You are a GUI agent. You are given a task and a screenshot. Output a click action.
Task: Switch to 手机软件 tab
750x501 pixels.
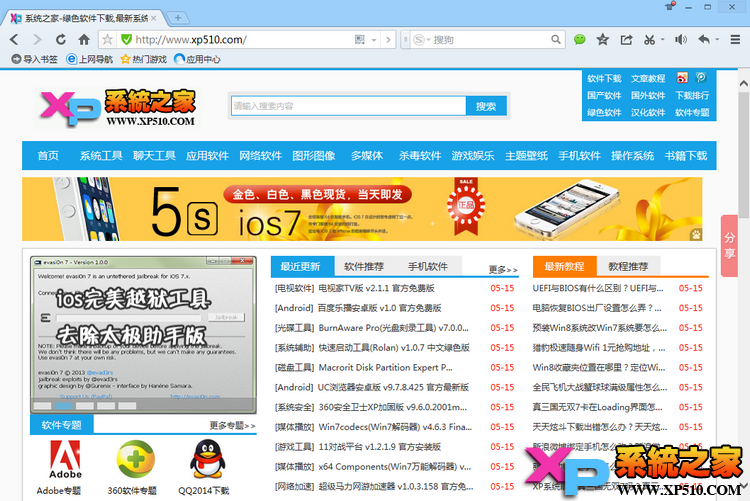tap(428, 267)
